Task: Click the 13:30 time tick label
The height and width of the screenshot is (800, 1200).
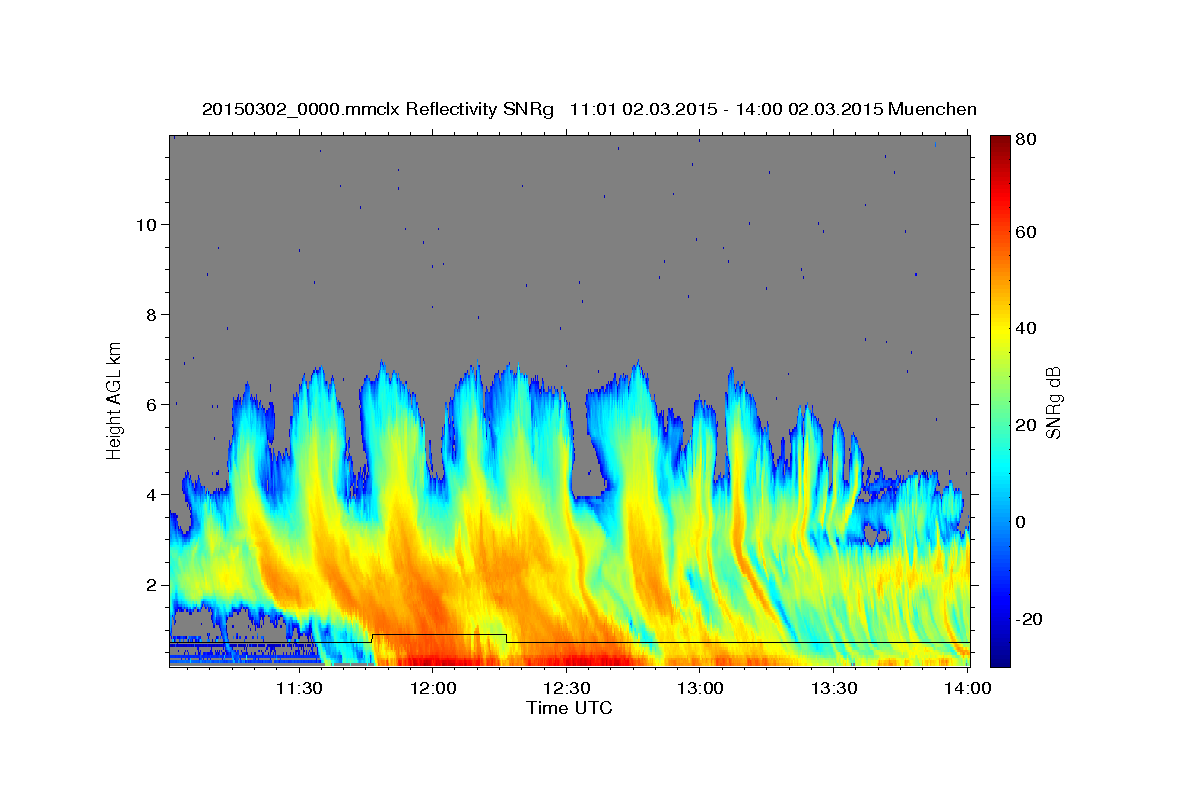Action: point(834,689)
